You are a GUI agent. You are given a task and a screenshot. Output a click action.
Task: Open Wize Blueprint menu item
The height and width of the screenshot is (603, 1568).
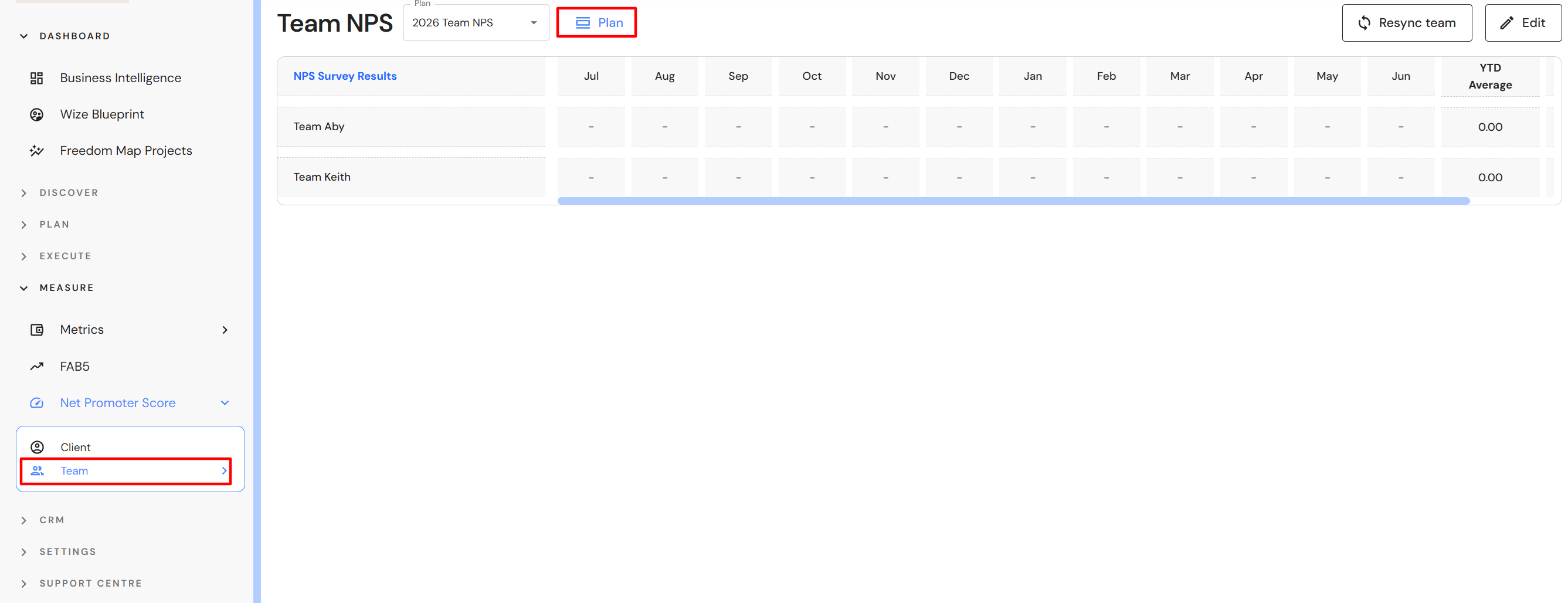coord(101,114)
